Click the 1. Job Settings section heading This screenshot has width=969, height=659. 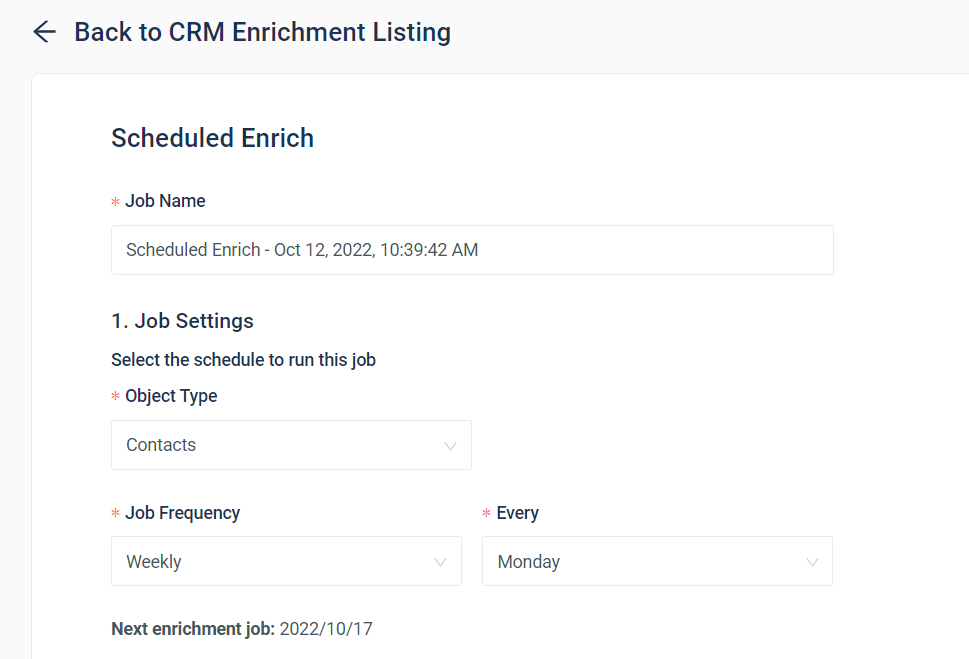pyautogui.click(x=182, y=321)
